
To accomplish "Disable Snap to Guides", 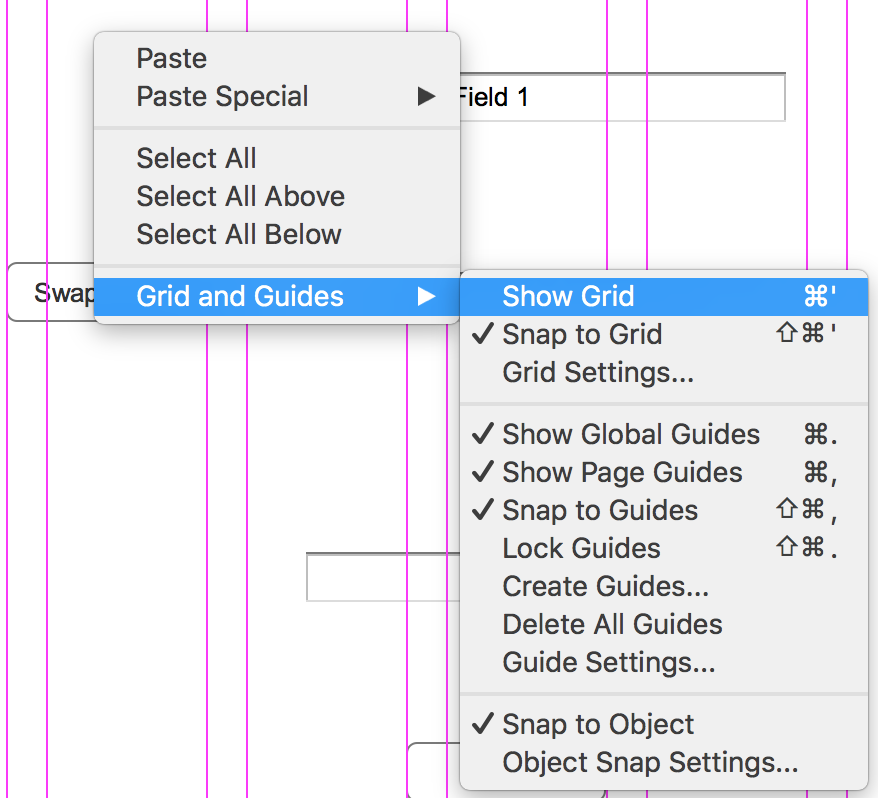I will (x=600, y=511).
